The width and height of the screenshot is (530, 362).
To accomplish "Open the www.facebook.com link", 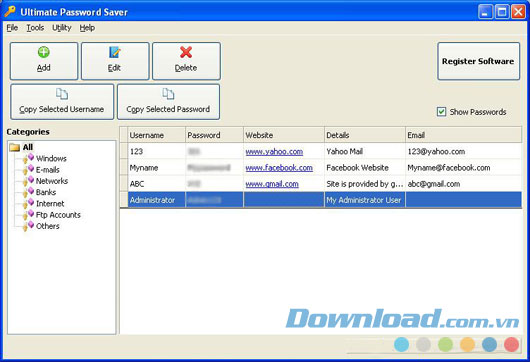I will [x=279, y=168].
